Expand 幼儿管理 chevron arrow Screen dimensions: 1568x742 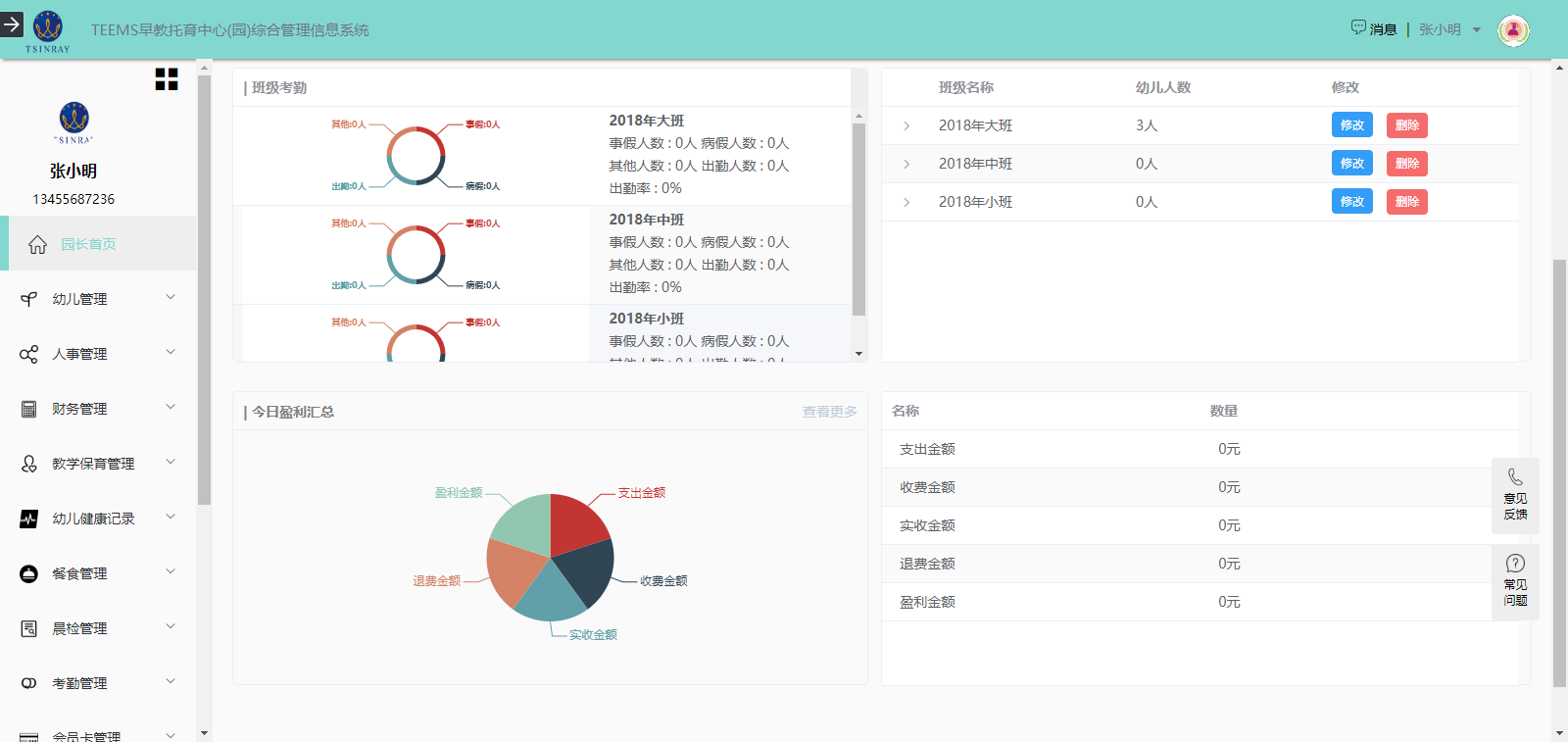coord(171,297)
